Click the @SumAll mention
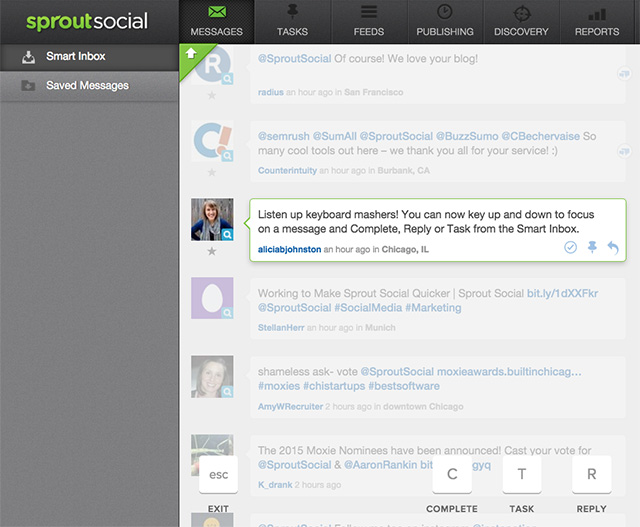The height and width of the screenshot is (527, 640). 335,136
